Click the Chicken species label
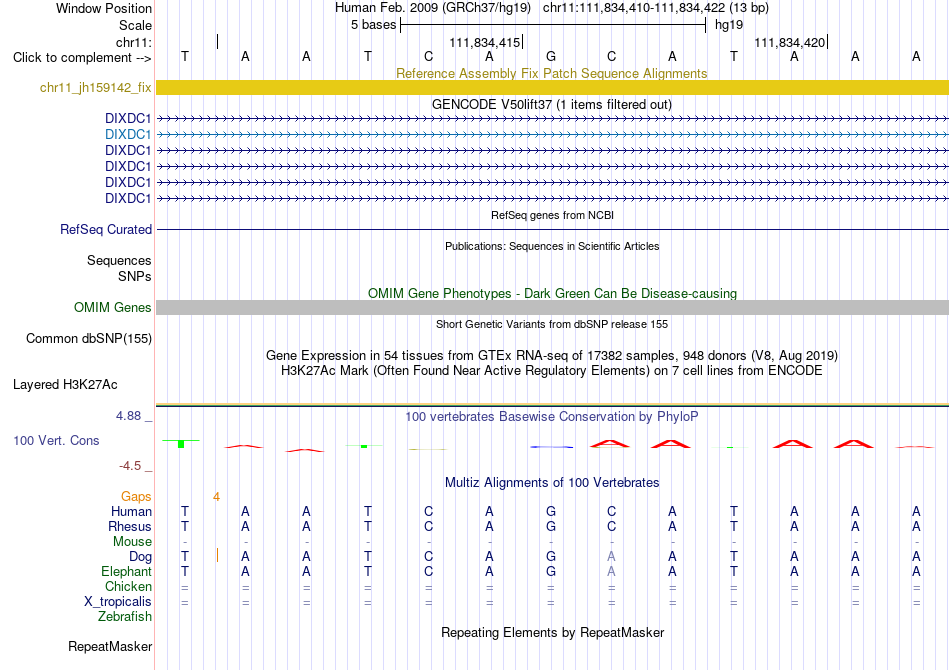 (x=128, y=586)
